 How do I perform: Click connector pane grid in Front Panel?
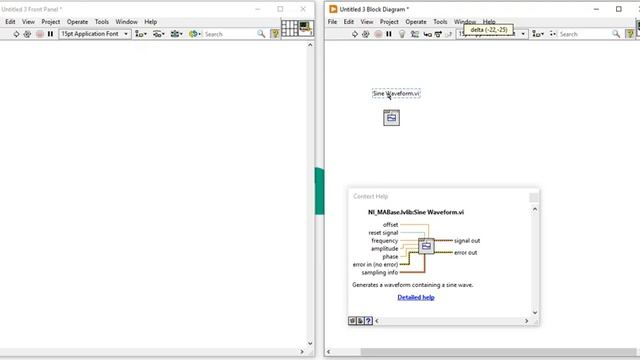pos(289,29)
